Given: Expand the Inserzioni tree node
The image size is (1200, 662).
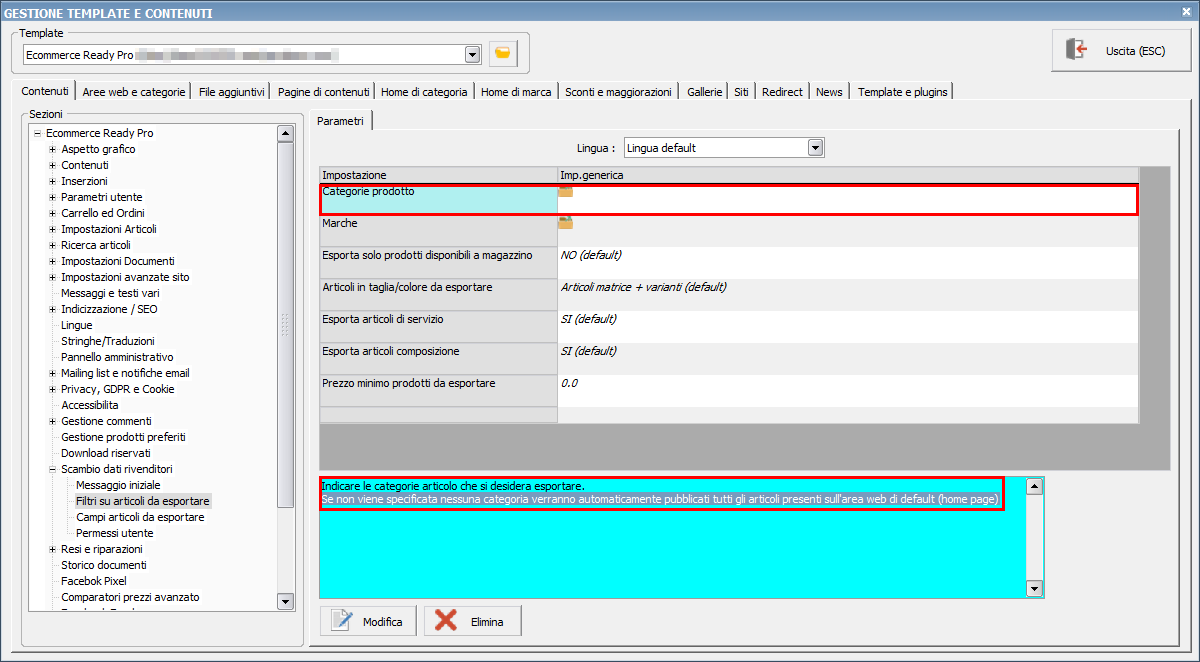Looking at the screenshot, I should [x=52, y=181].
